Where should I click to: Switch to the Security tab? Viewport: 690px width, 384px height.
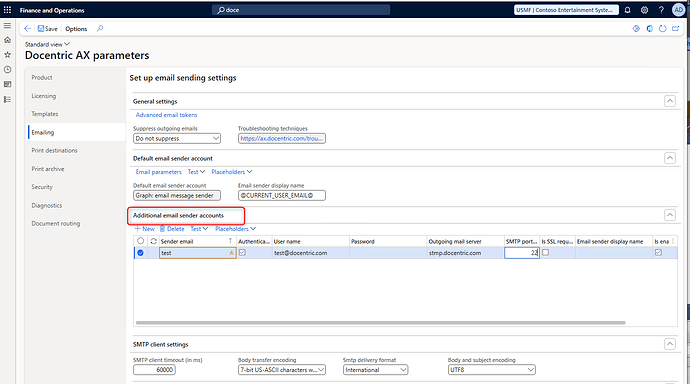point(42,187)
